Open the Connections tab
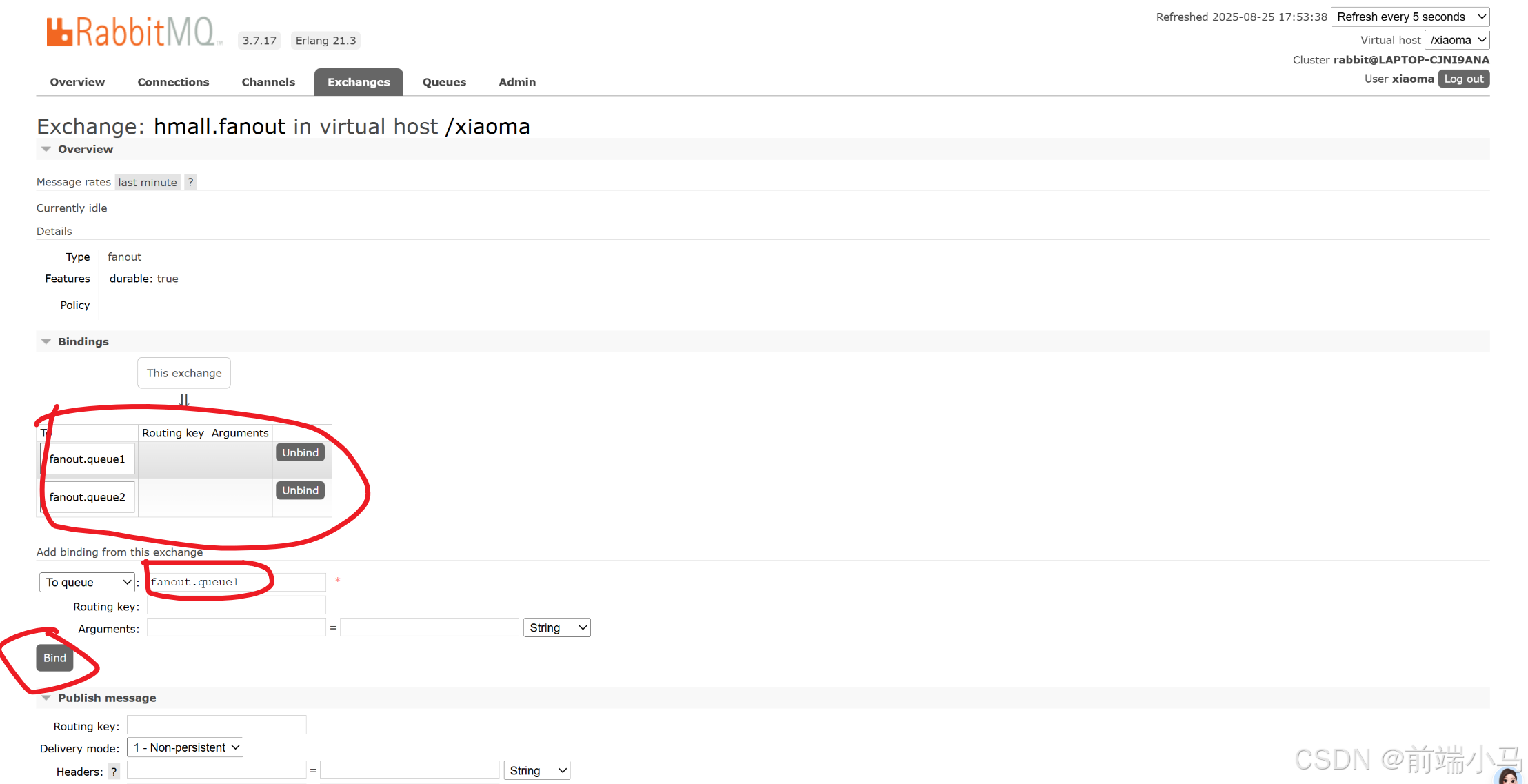1528x784 pixels. tap(173, 82)
